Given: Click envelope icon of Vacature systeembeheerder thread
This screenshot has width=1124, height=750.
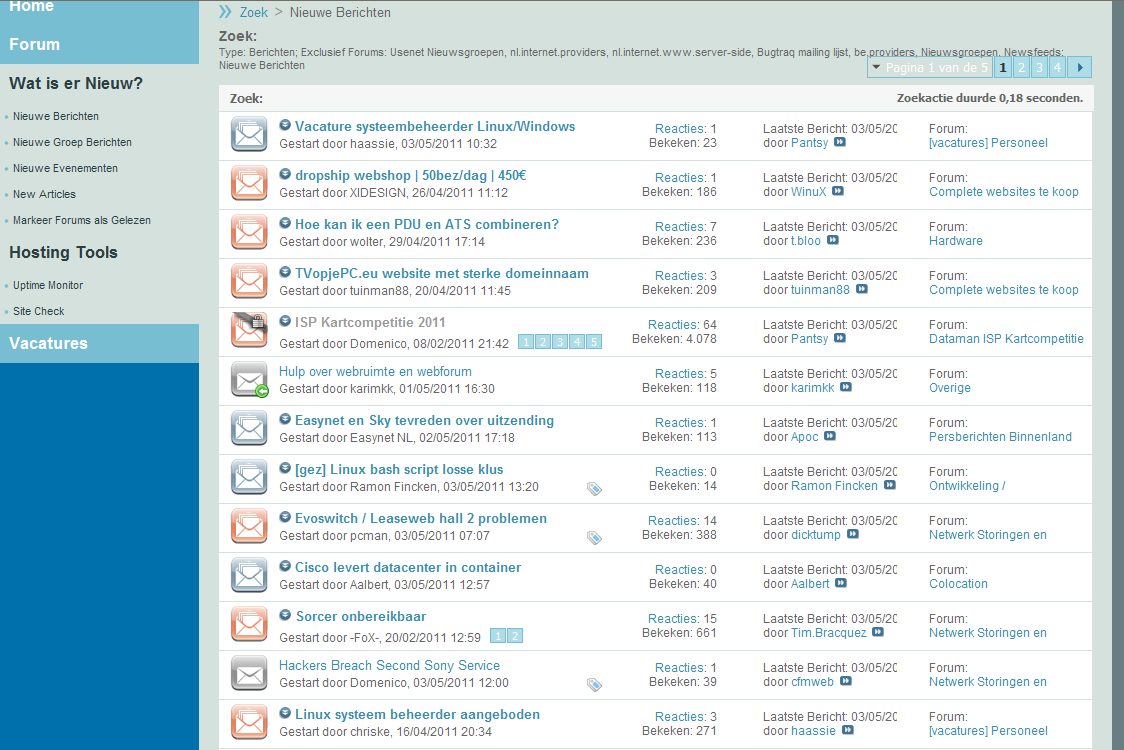Looking at the screenshot, I should pyautogui.click(x=249, y=134).
